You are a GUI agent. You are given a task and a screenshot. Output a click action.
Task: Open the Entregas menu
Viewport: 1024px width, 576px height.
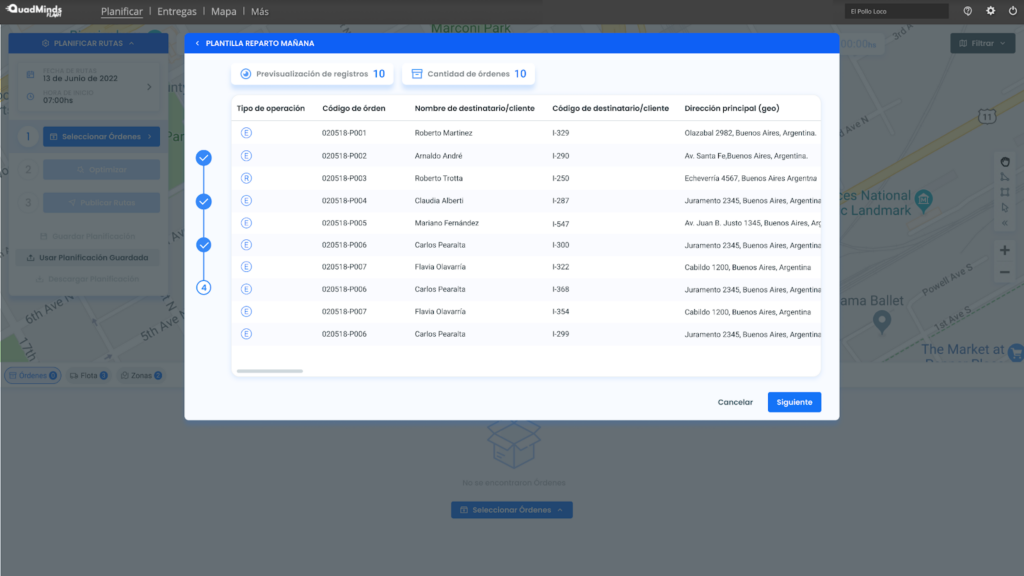coord(176,11)
